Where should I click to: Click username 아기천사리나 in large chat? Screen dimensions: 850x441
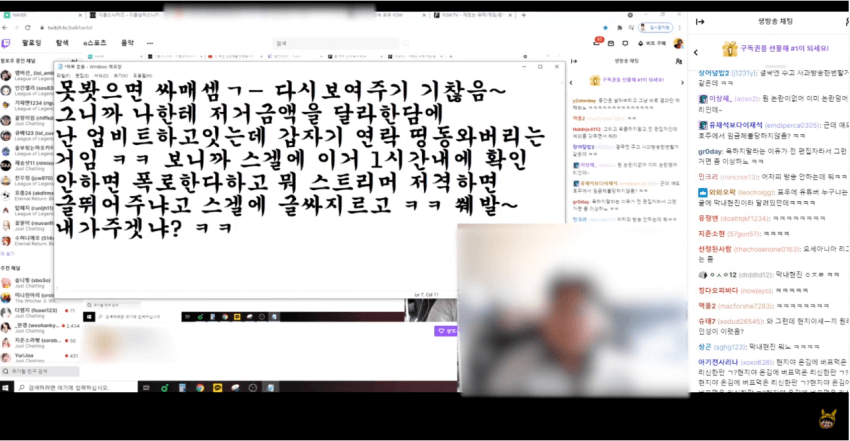pyautogui.click(x=718, y=362)
